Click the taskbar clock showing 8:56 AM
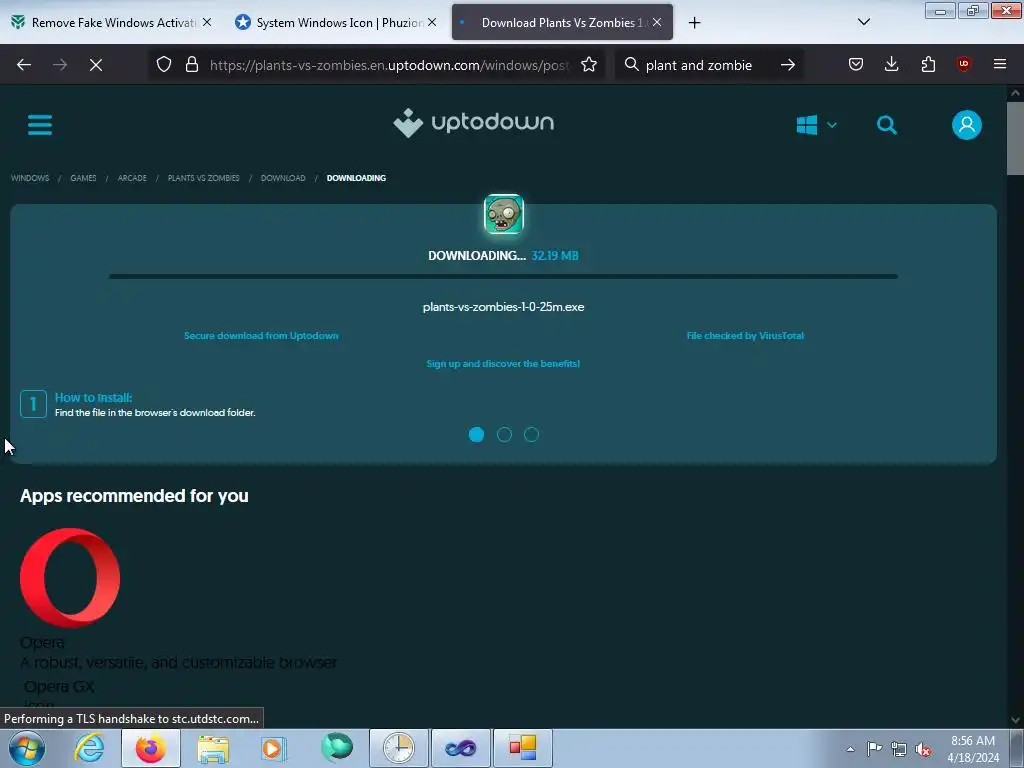Viewport: 1024px width, 768px height. [973, 749]
